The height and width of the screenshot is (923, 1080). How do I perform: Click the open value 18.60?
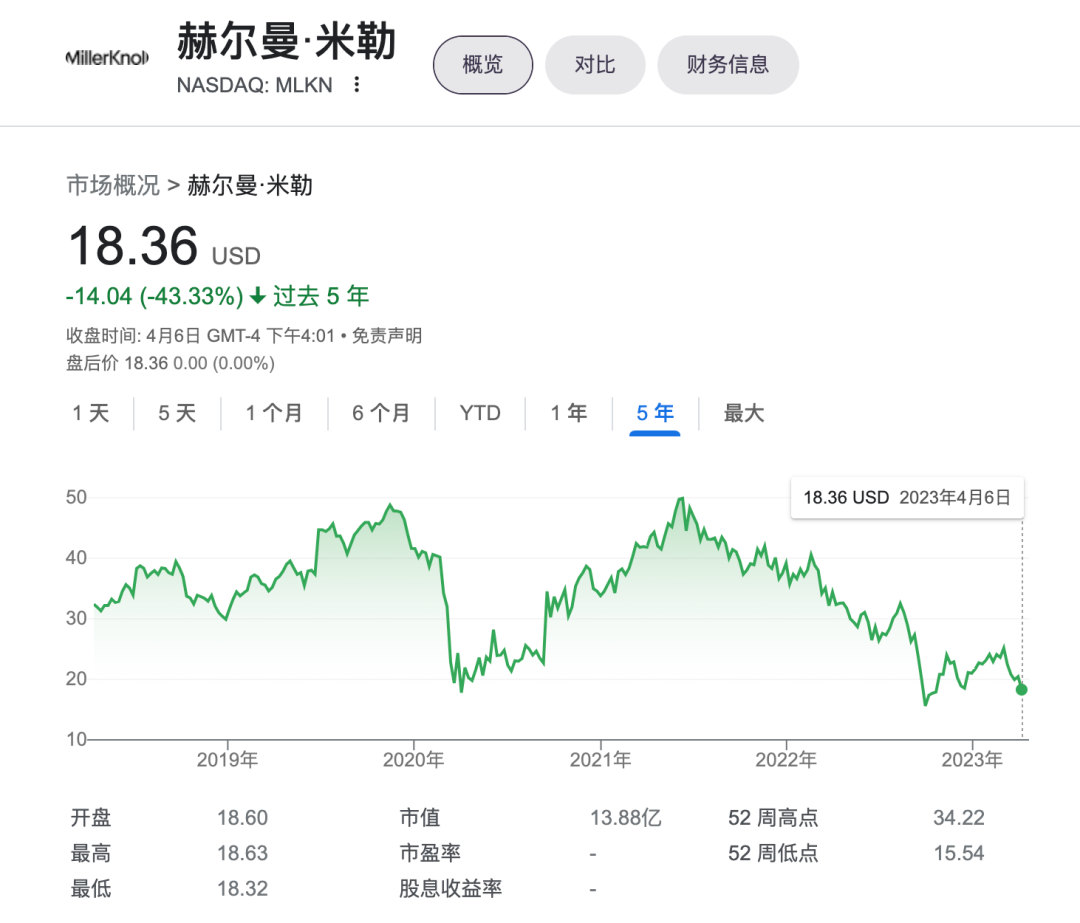(x=242, y=818)
